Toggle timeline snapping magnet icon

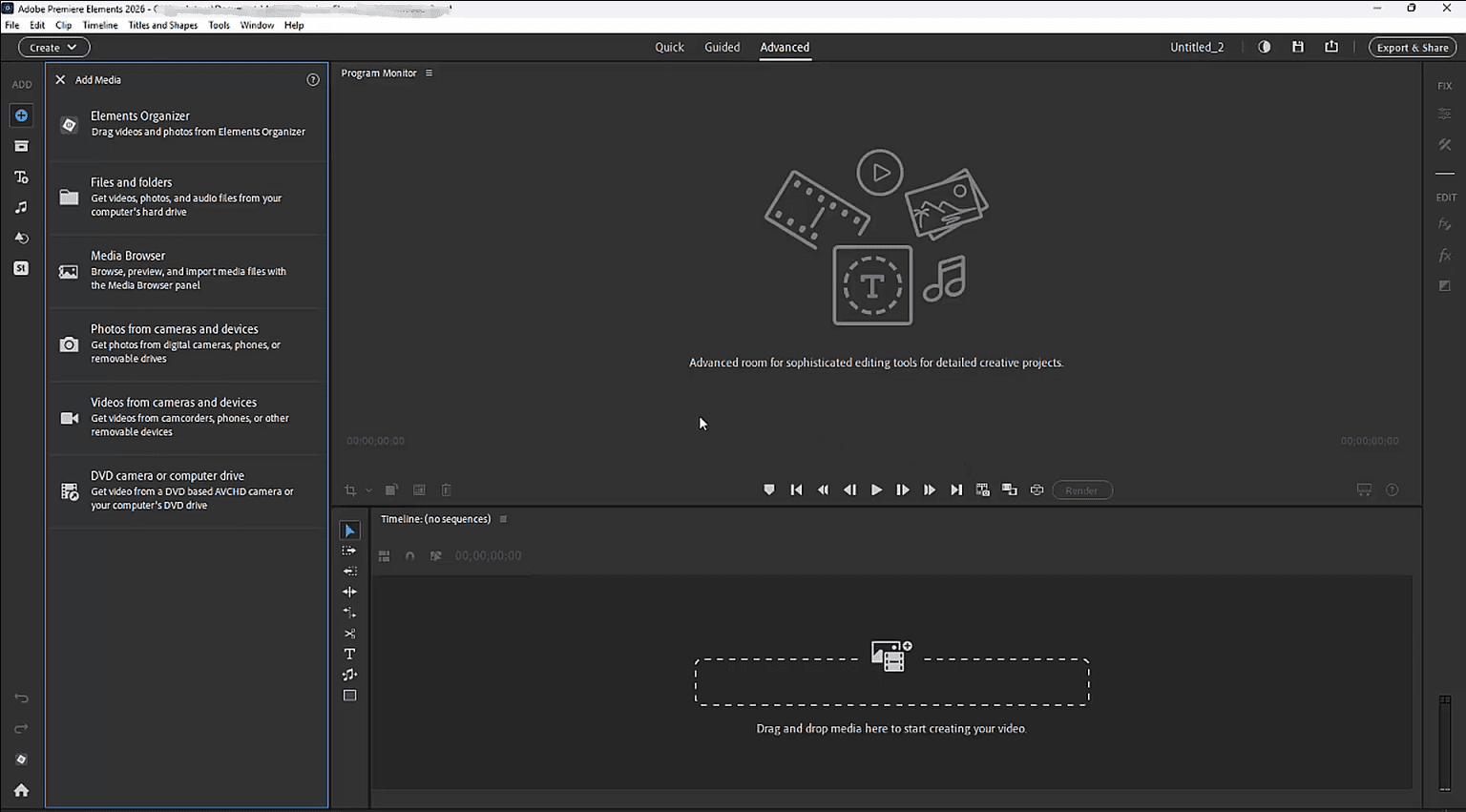410,556
